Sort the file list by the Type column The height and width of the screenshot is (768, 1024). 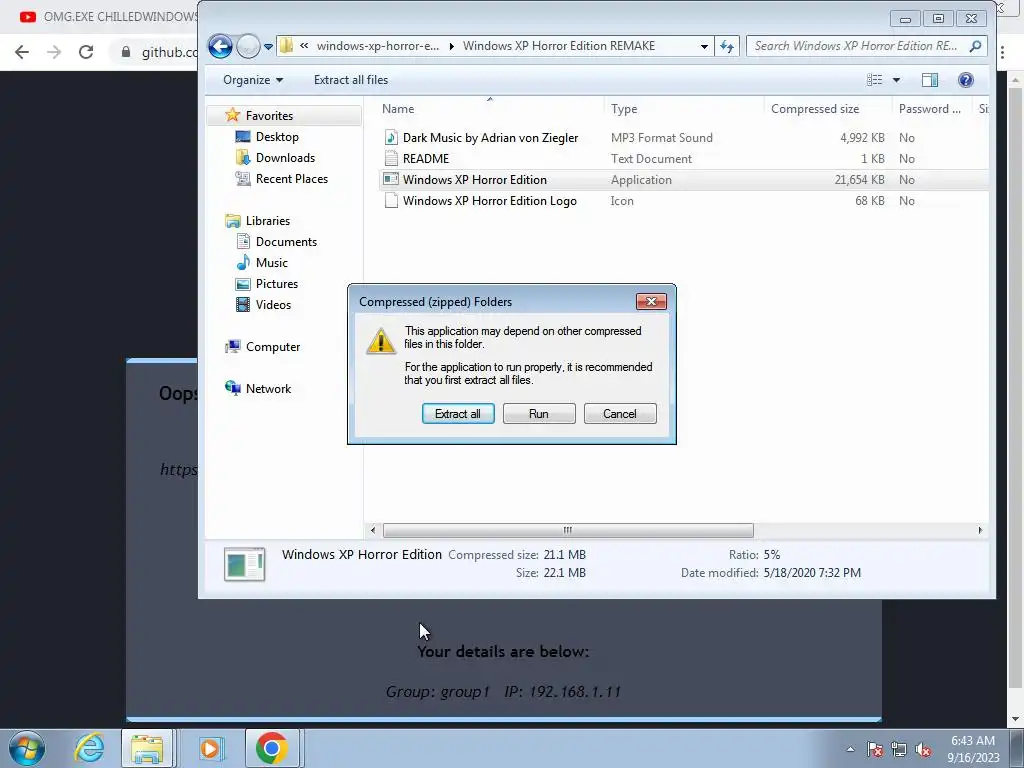click(684, 109)
